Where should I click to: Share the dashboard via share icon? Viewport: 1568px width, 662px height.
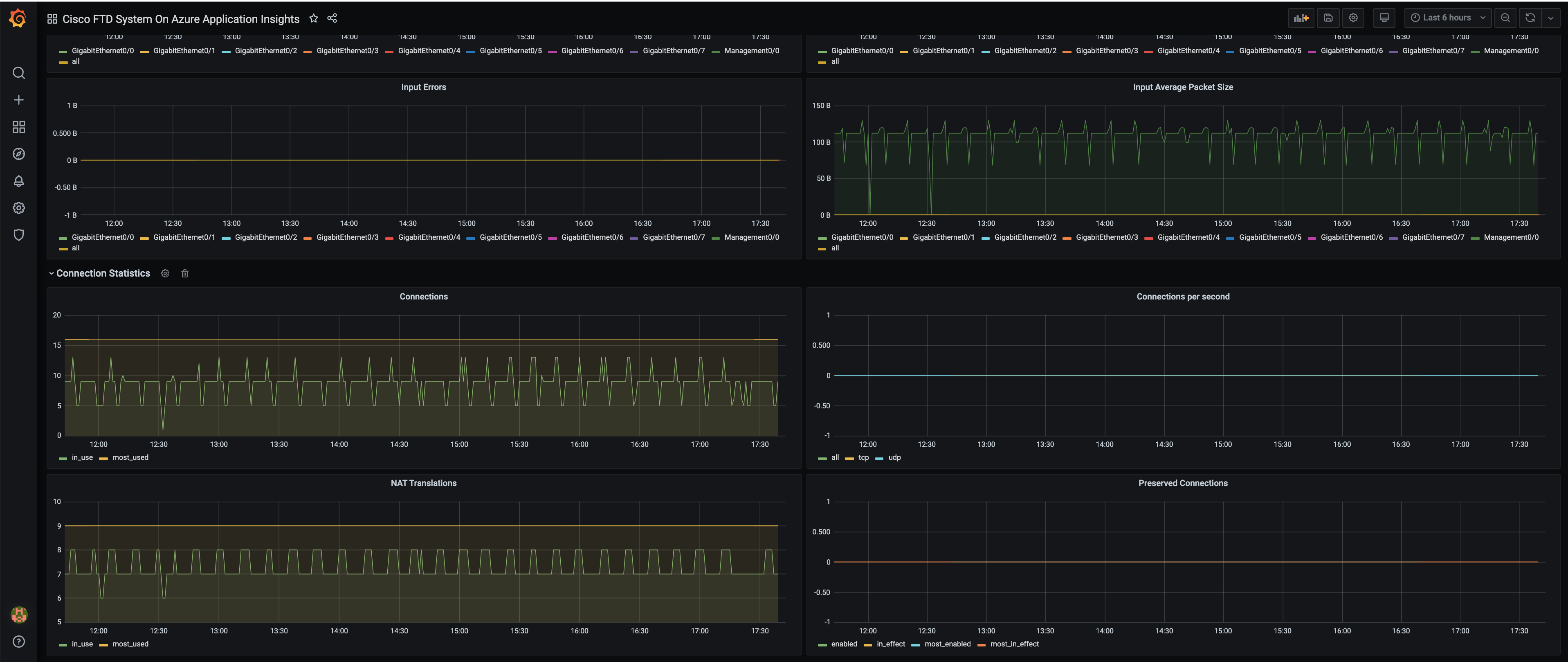coord(332,18)
